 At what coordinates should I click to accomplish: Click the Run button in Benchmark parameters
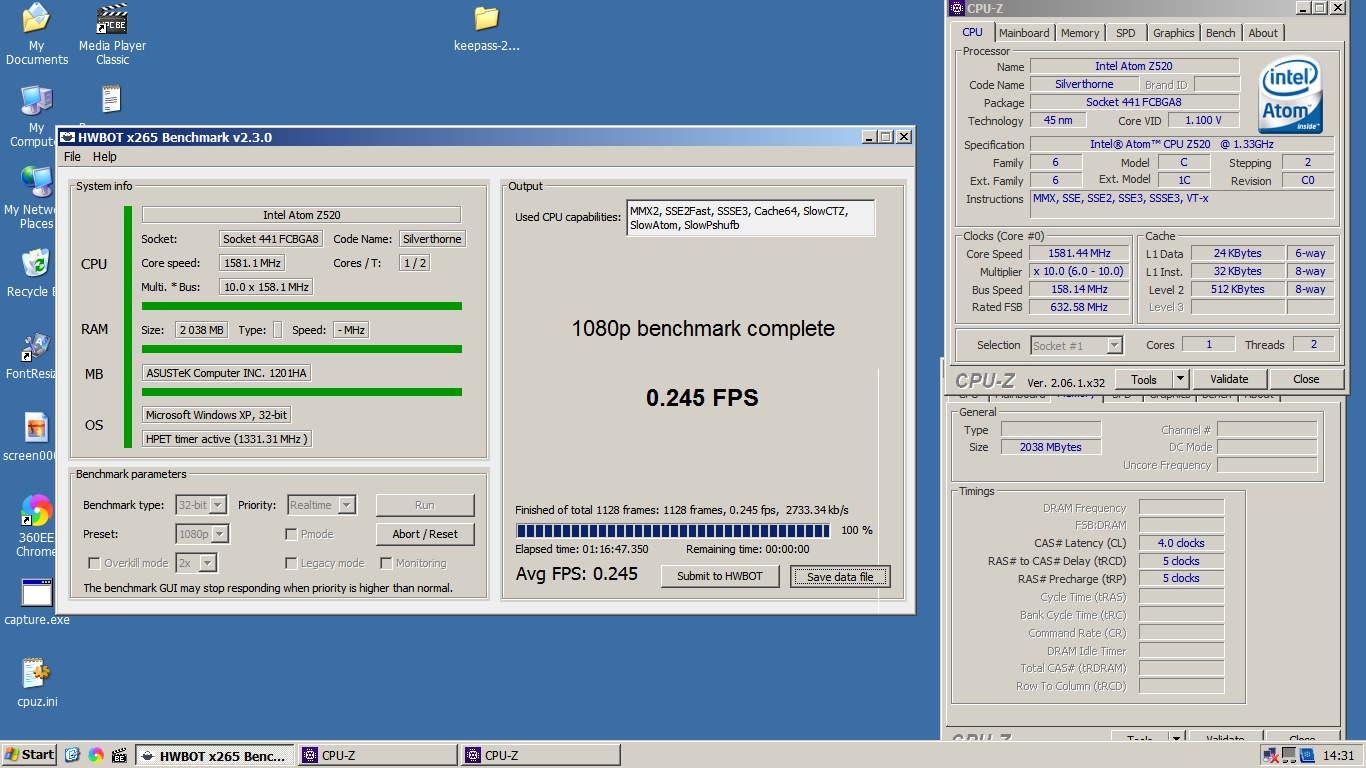point(425,505)
